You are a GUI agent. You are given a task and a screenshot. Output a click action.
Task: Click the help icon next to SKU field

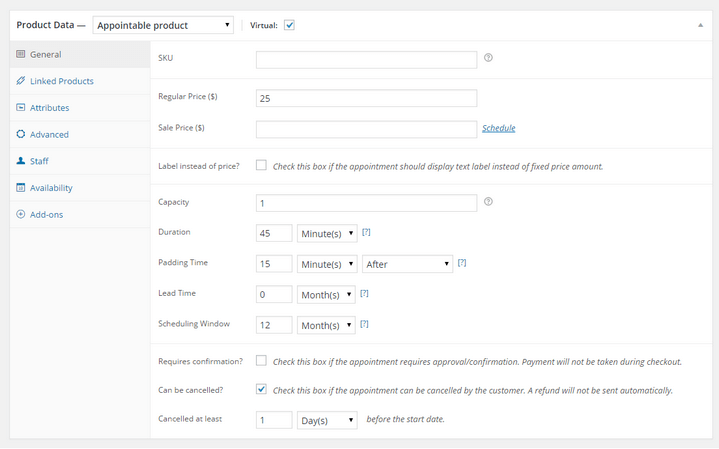pos(488,58)
